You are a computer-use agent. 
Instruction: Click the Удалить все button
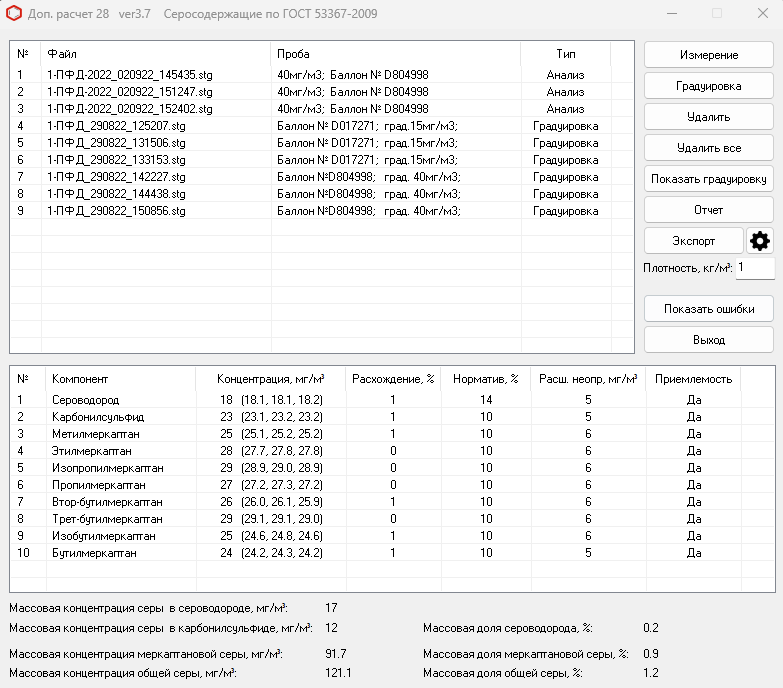click(x=708, y=148)
